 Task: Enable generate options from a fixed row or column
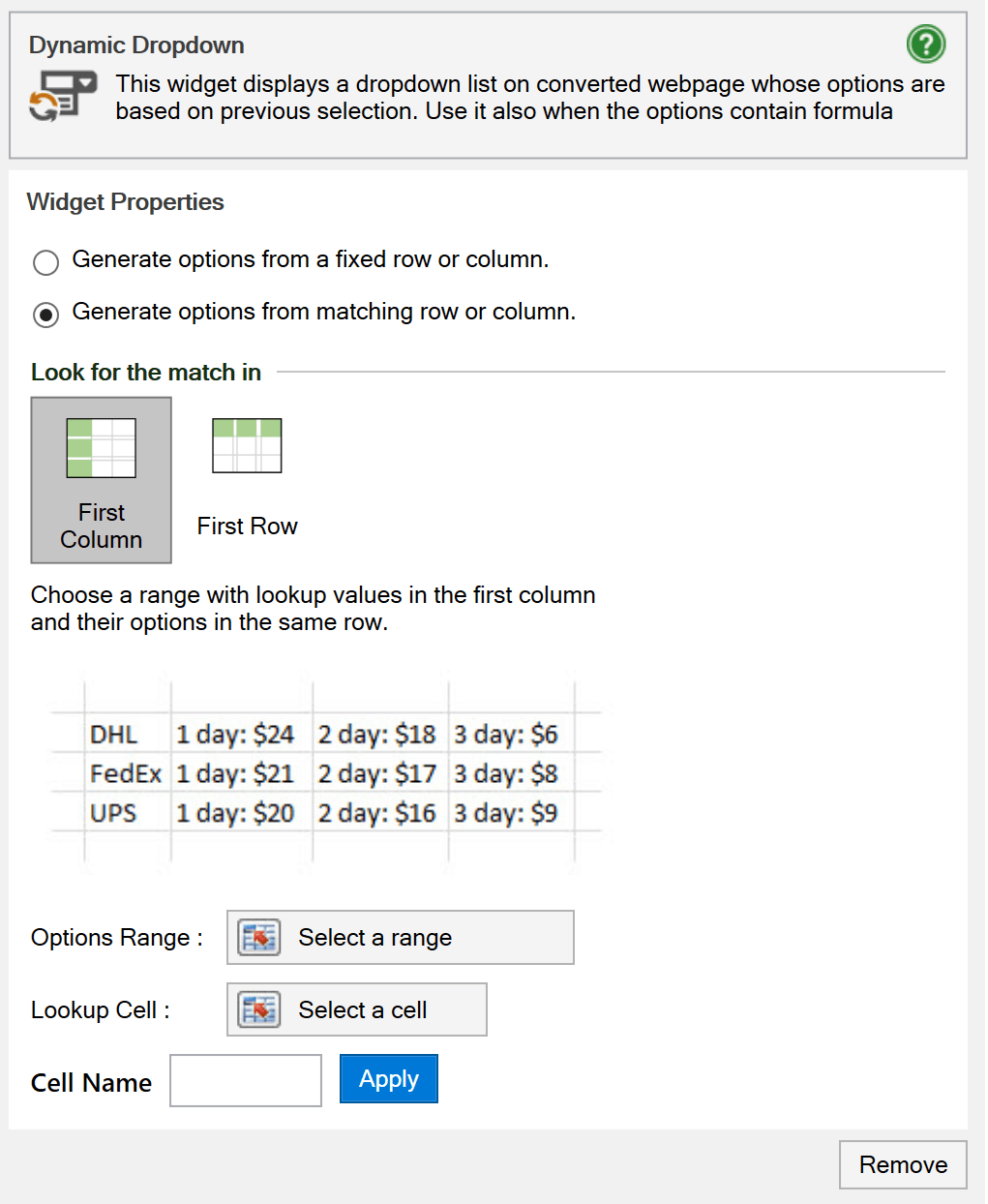point(45,262)
